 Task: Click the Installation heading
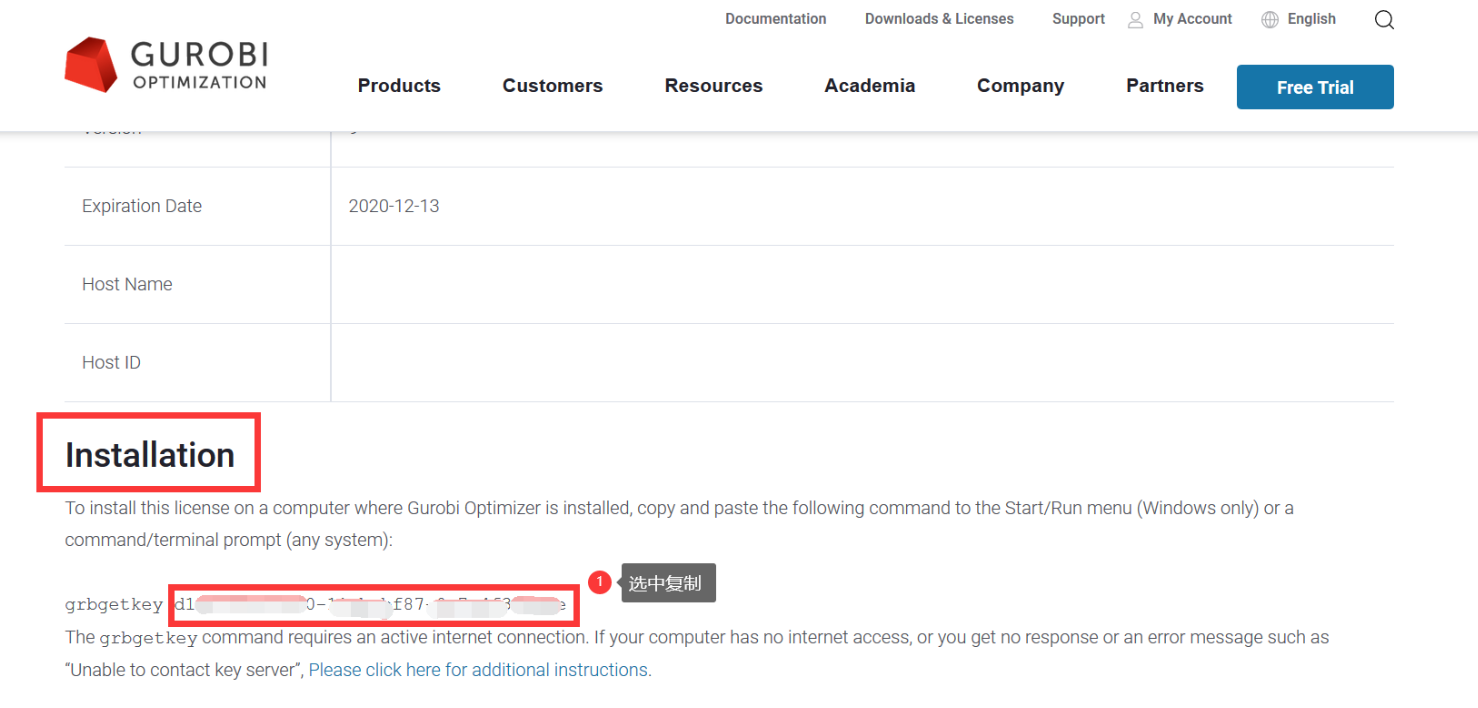pyautogui.click(x=150, y=455)
